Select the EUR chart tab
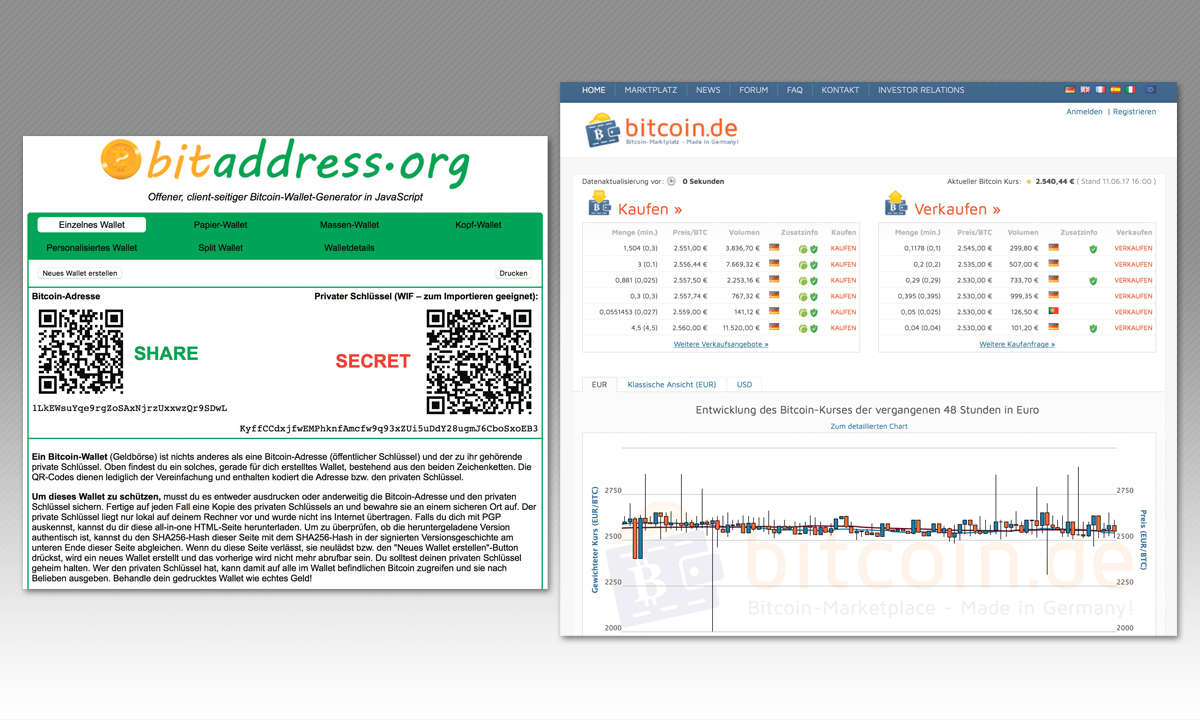Screen dimensions: 1200x720 [x=599, y=384]
